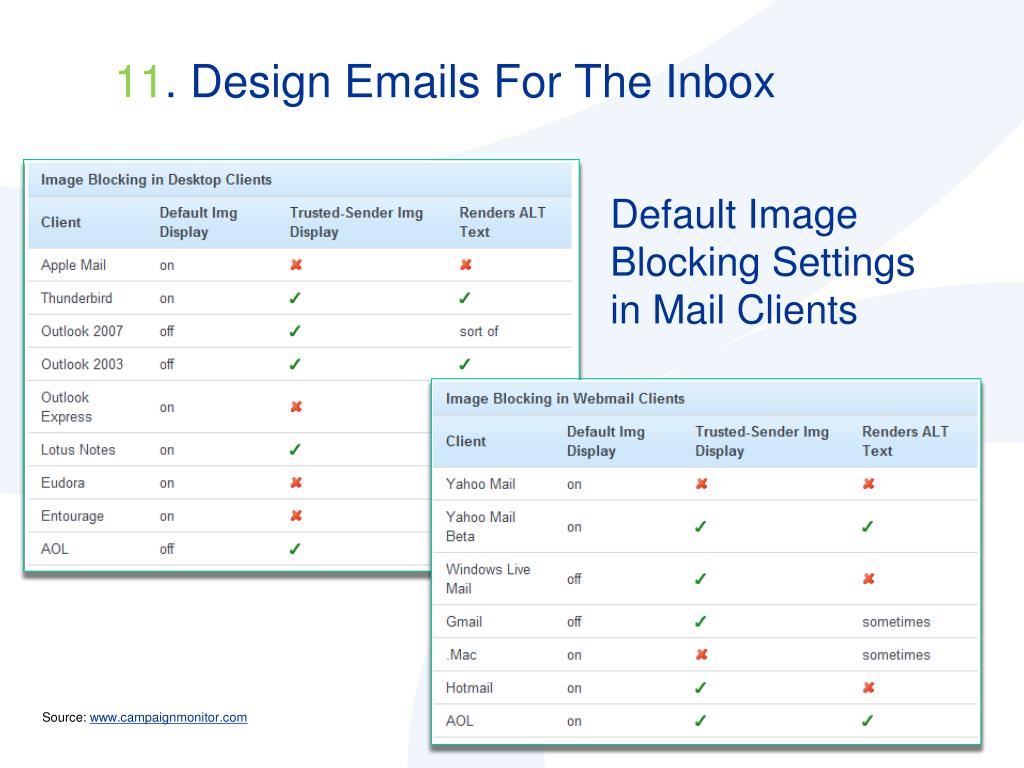The width and height of the screenshot is (1024, 768).
Task: Click desktop AOL's Trusted-Sender green check
Action: [x=295, y=549]
